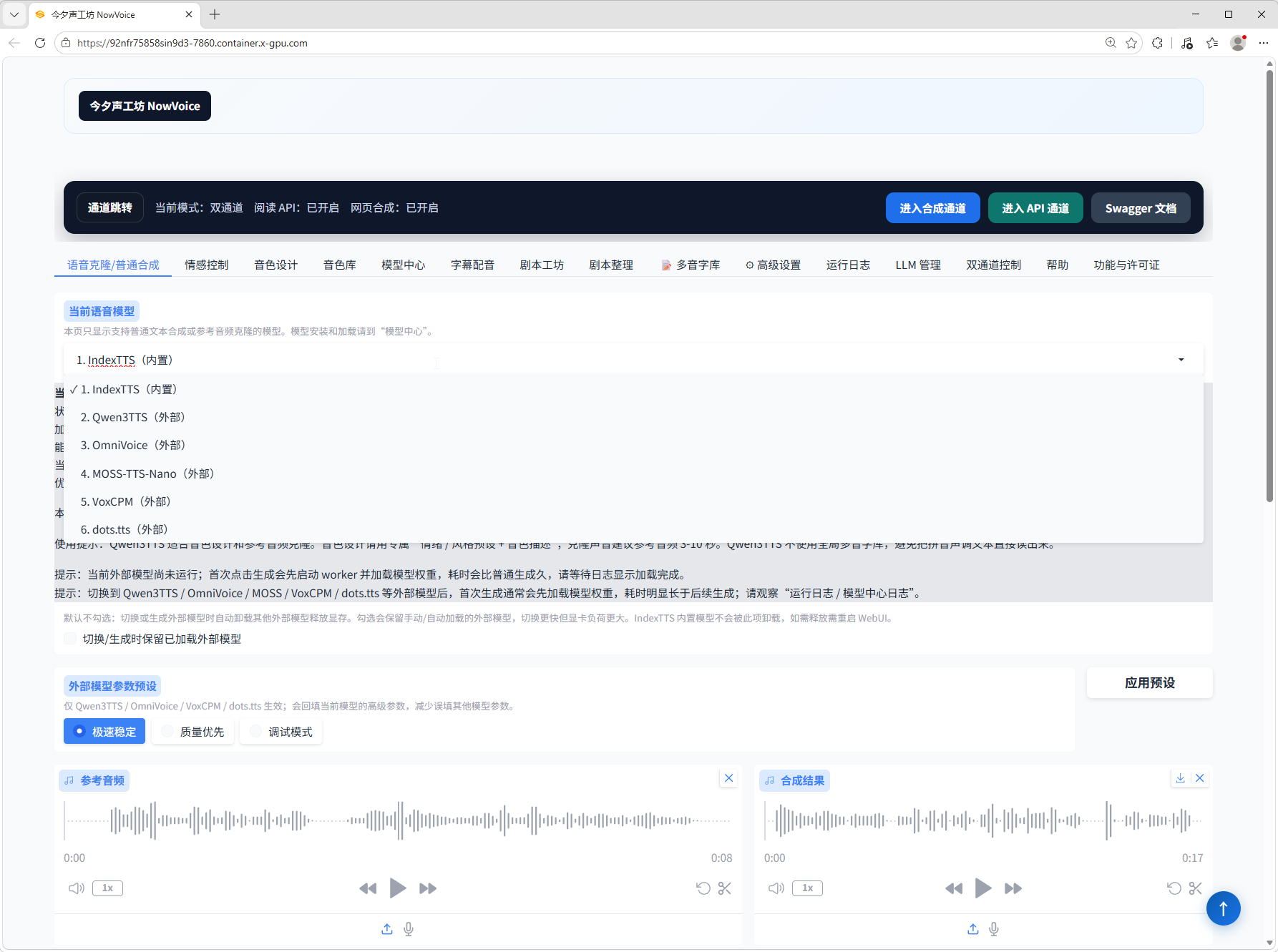Open the 模型中心 tab
The image size is (1278, 952).
click(x=403, y=265)
